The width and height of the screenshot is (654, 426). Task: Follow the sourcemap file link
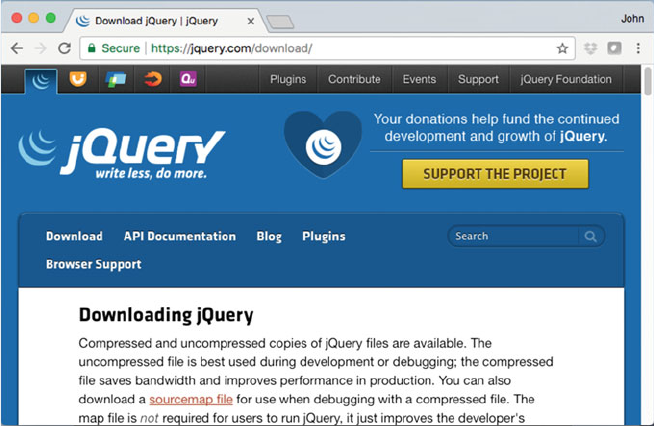191,399
